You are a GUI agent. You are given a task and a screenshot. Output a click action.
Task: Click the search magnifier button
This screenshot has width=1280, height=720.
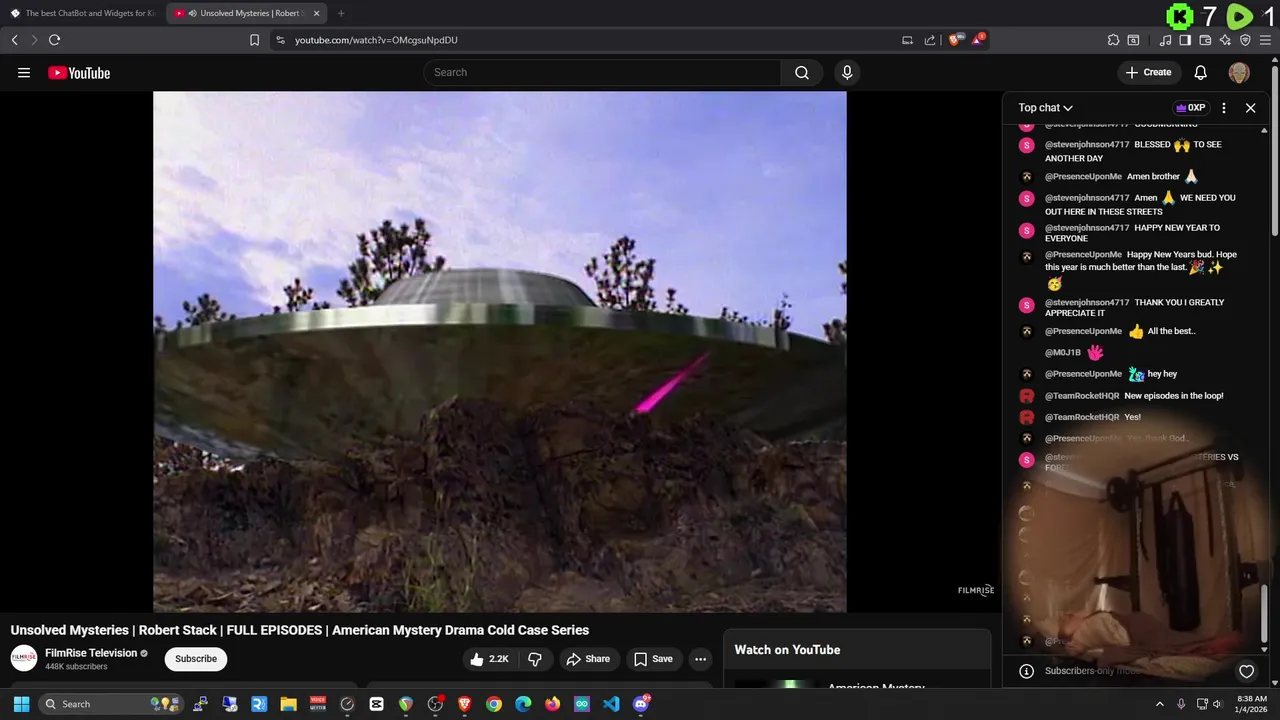tap(802, 72)
